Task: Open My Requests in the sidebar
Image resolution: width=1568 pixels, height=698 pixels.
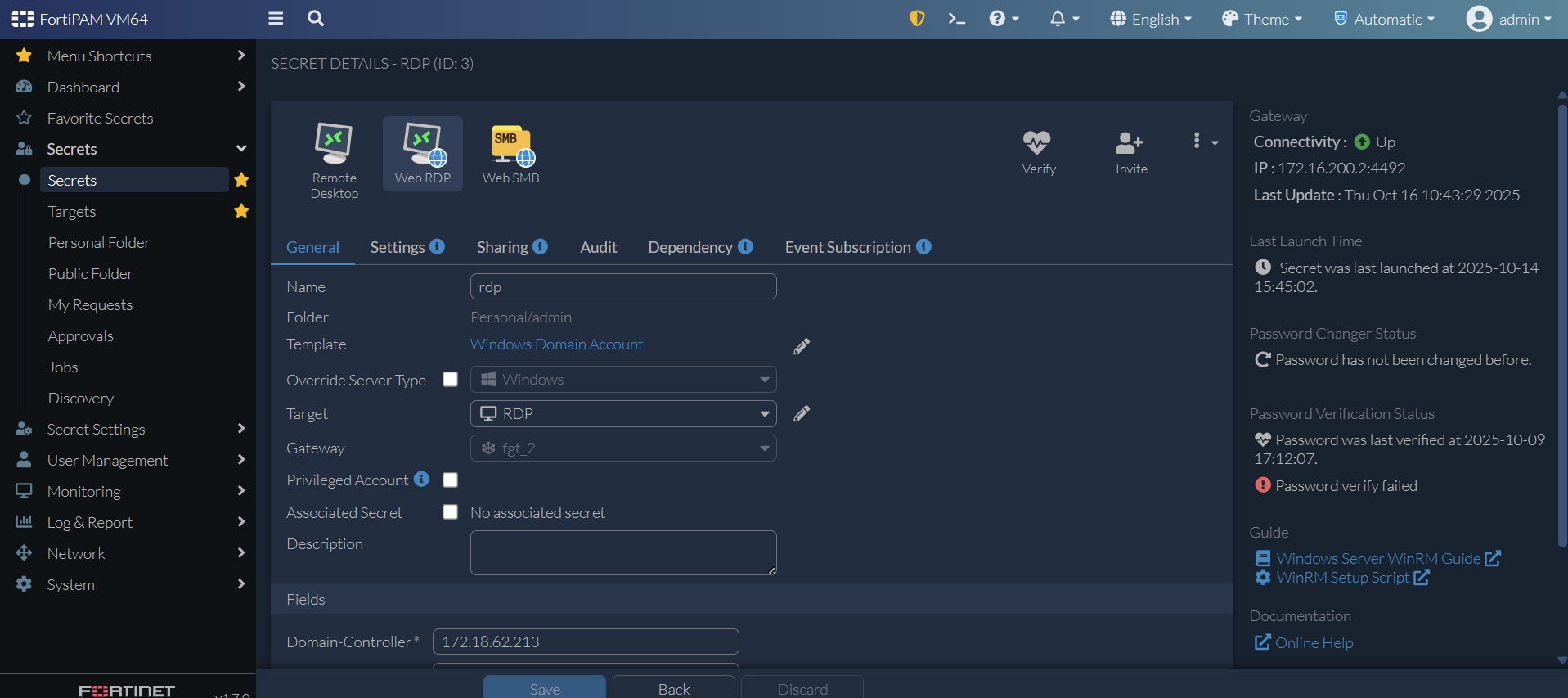Action: click(x=90, y=304)
